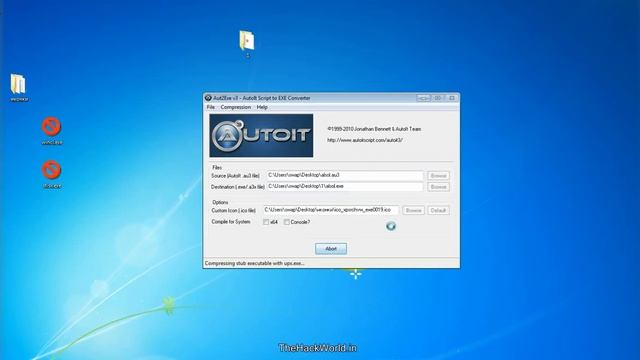Click the 'Destination (.exe/.a3x file)' label
Viewport: 640px width, 360px height.
[238, 187]
